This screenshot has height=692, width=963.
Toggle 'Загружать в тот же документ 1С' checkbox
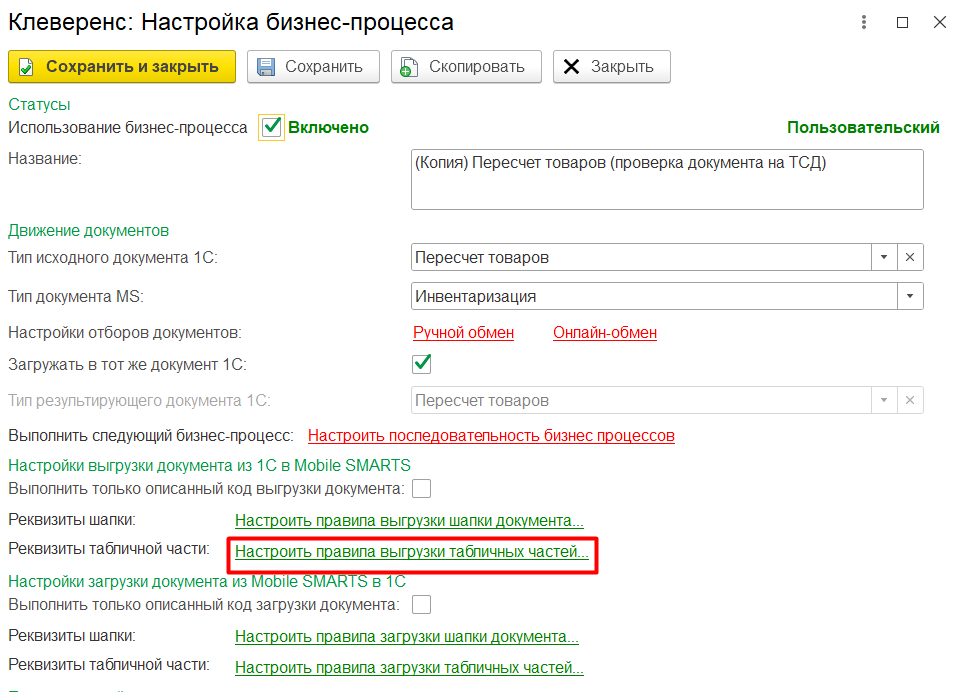pos(422,363)
